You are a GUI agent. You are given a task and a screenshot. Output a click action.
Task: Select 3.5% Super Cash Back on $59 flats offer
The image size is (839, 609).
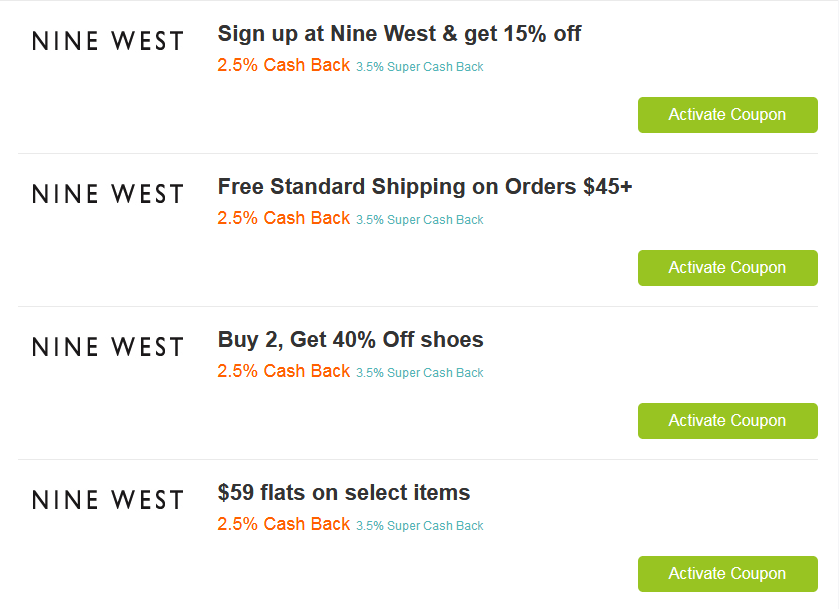[419, 526]
